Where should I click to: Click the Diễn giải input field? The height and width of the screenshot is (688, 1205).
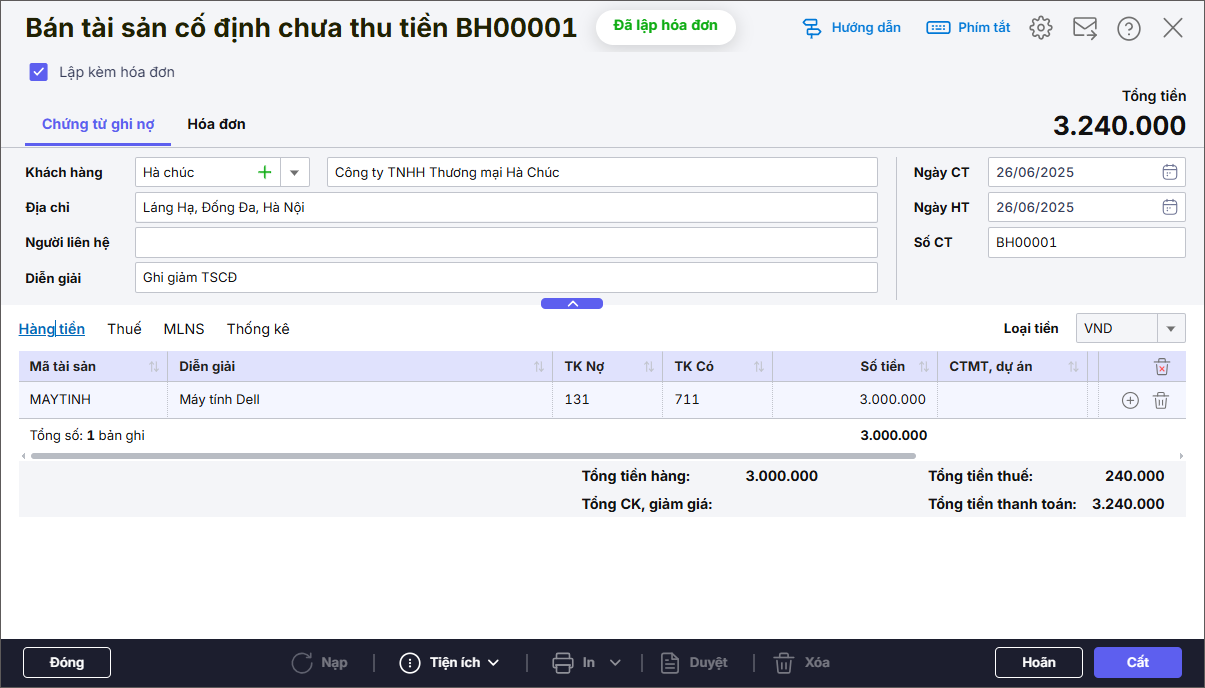click(505, 278)
